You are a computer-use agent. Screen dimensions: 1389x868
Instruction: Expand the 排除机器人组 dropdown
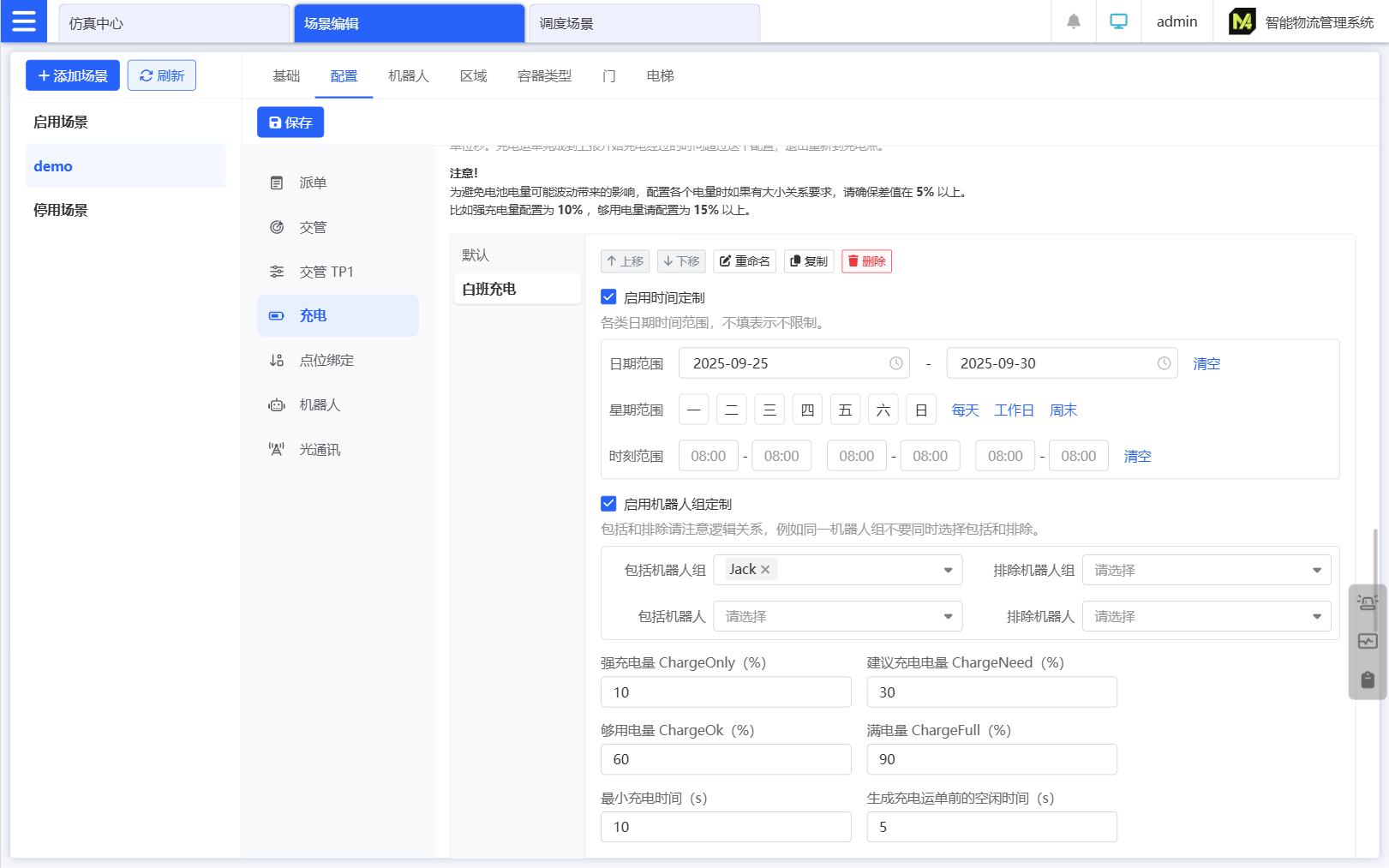point(1206,570)
